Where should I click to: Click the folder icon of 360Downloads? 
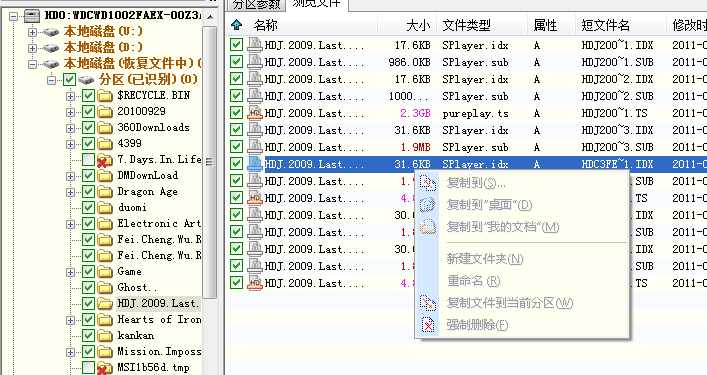105,128
